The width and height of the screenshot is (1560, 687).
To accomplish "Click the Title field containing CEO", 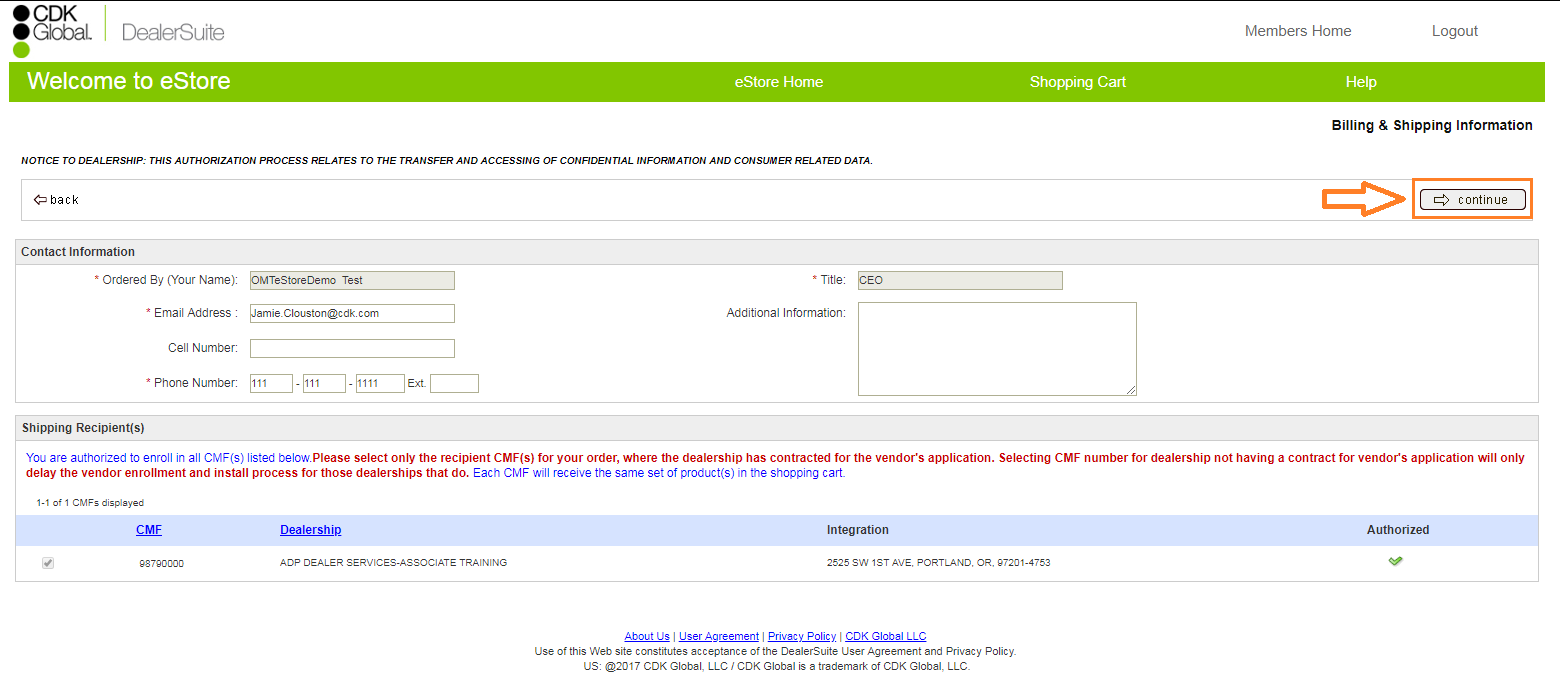I will tap(960, 281).
